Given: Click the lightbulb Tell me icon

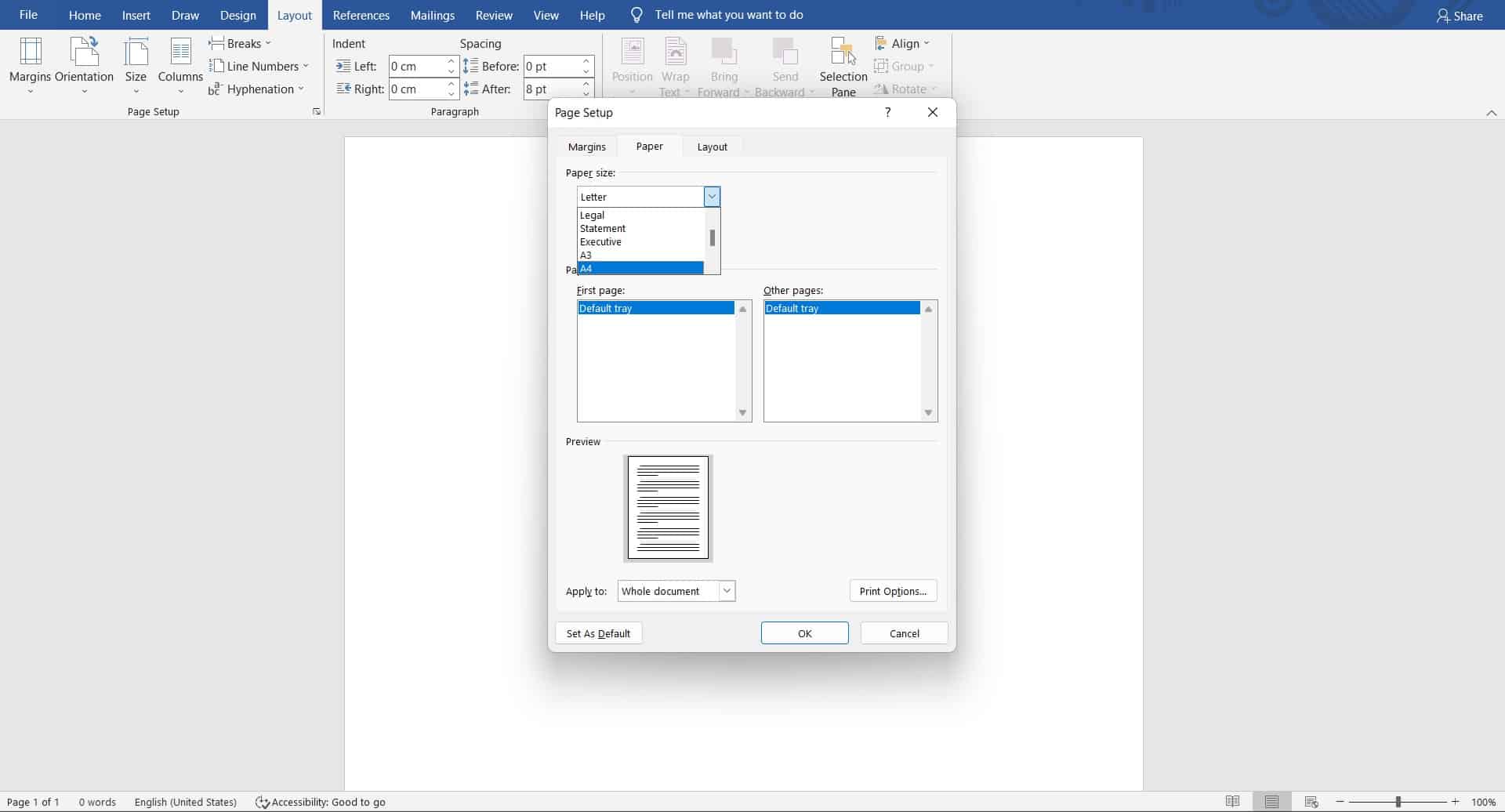Looking at the screenshot, I should click(636, 15).
